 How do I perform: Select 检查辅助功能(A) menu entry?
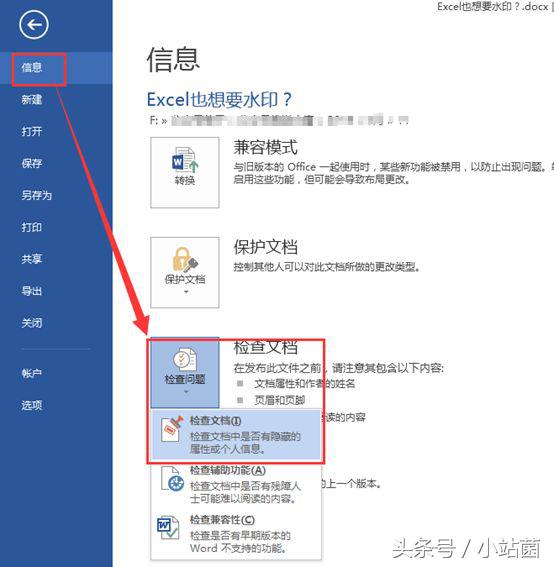click(236, 484)
